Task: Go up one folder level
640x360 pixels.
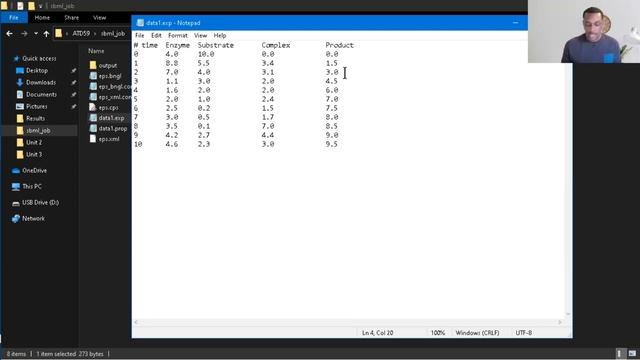Action: coord(46,33)
